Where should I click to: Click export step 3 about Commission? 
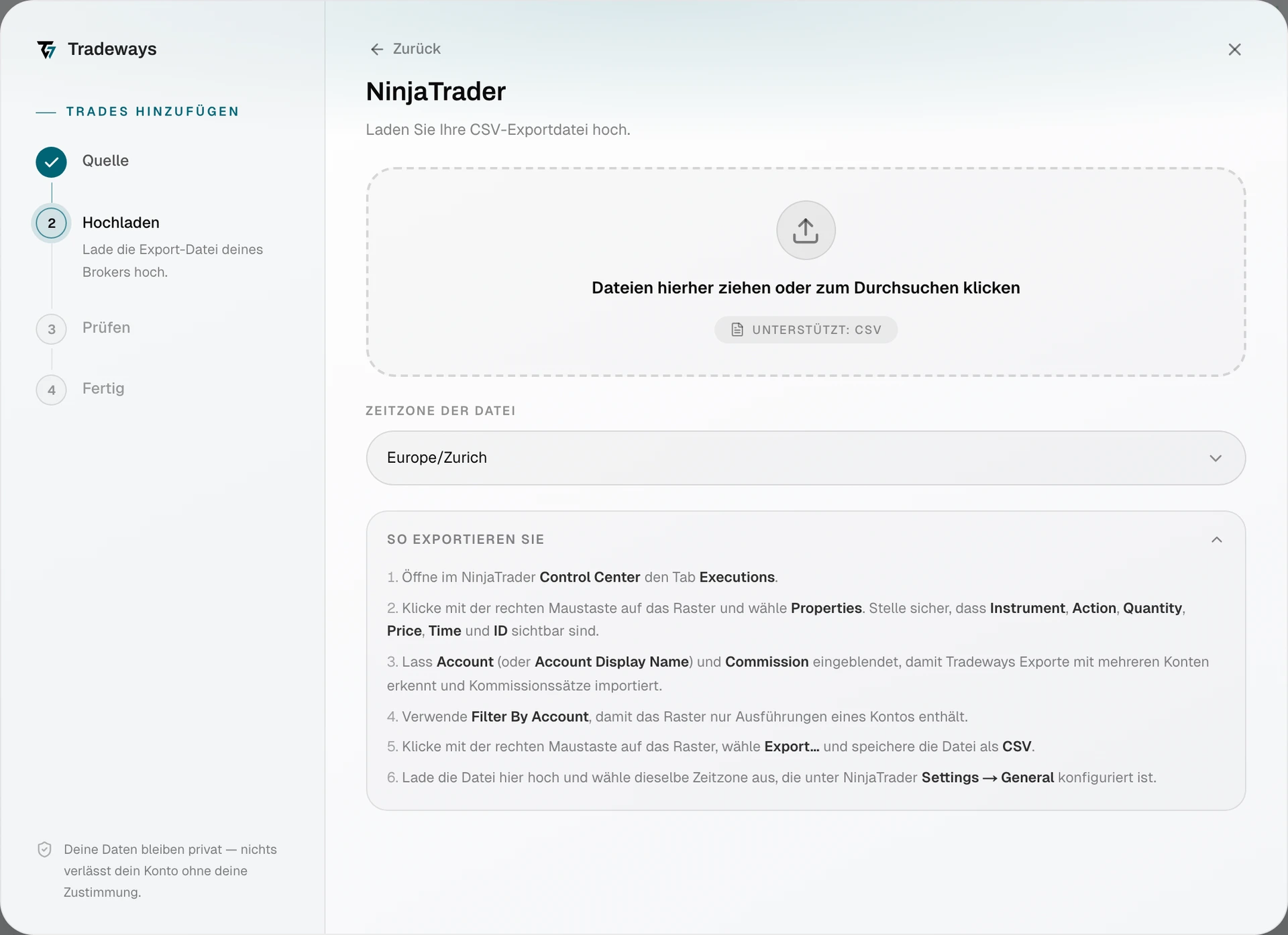798,674
